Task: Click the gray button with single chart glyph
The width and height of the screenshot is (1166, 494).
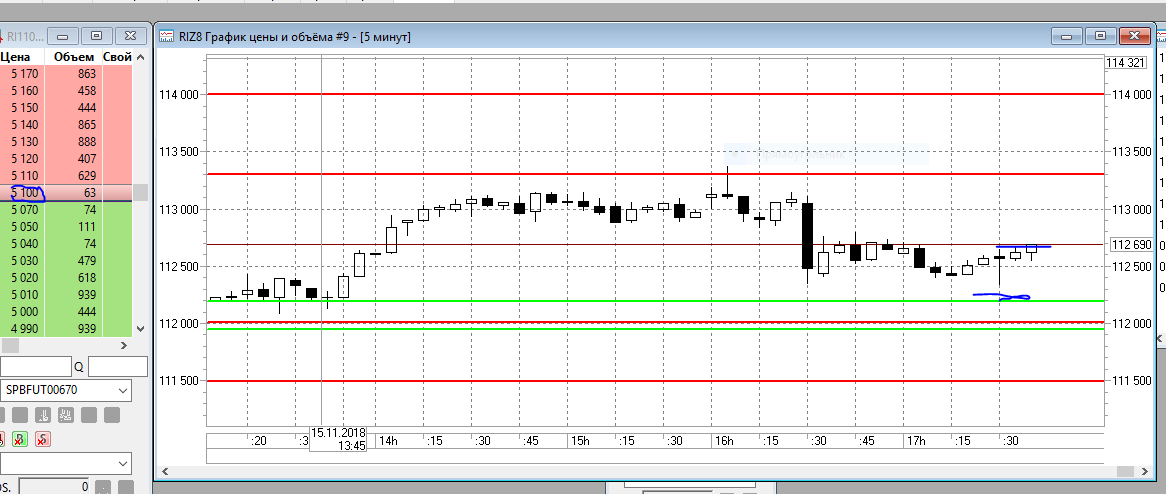Action: click(43, 414)
